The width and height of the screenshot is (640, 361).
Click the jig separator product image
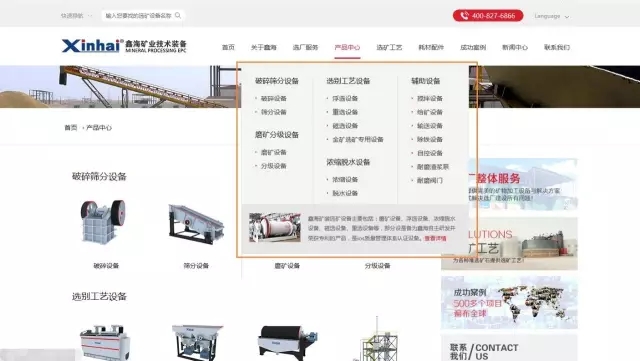(197, 342)
